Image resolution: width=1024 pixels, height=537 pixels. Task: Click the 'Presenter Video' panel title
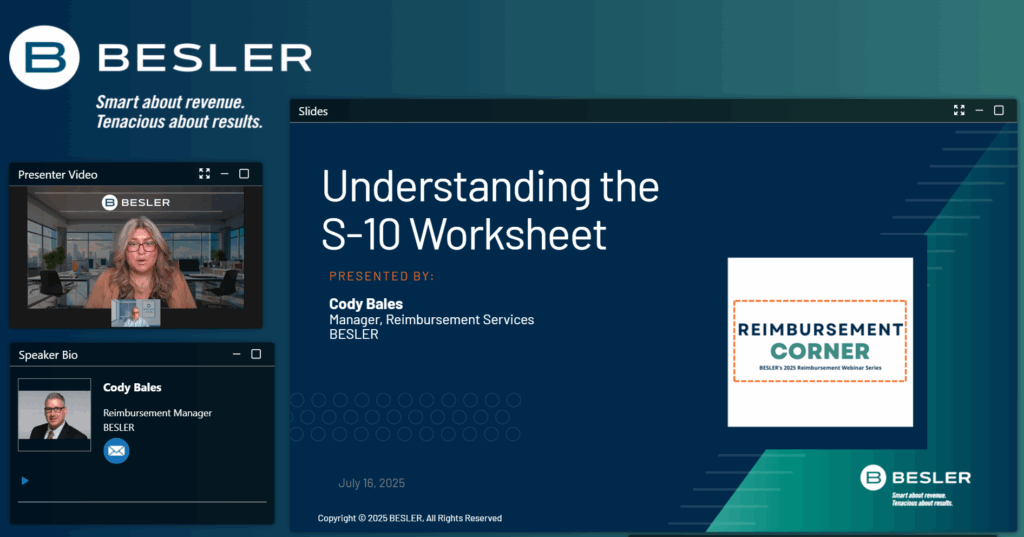coord(57,174)
